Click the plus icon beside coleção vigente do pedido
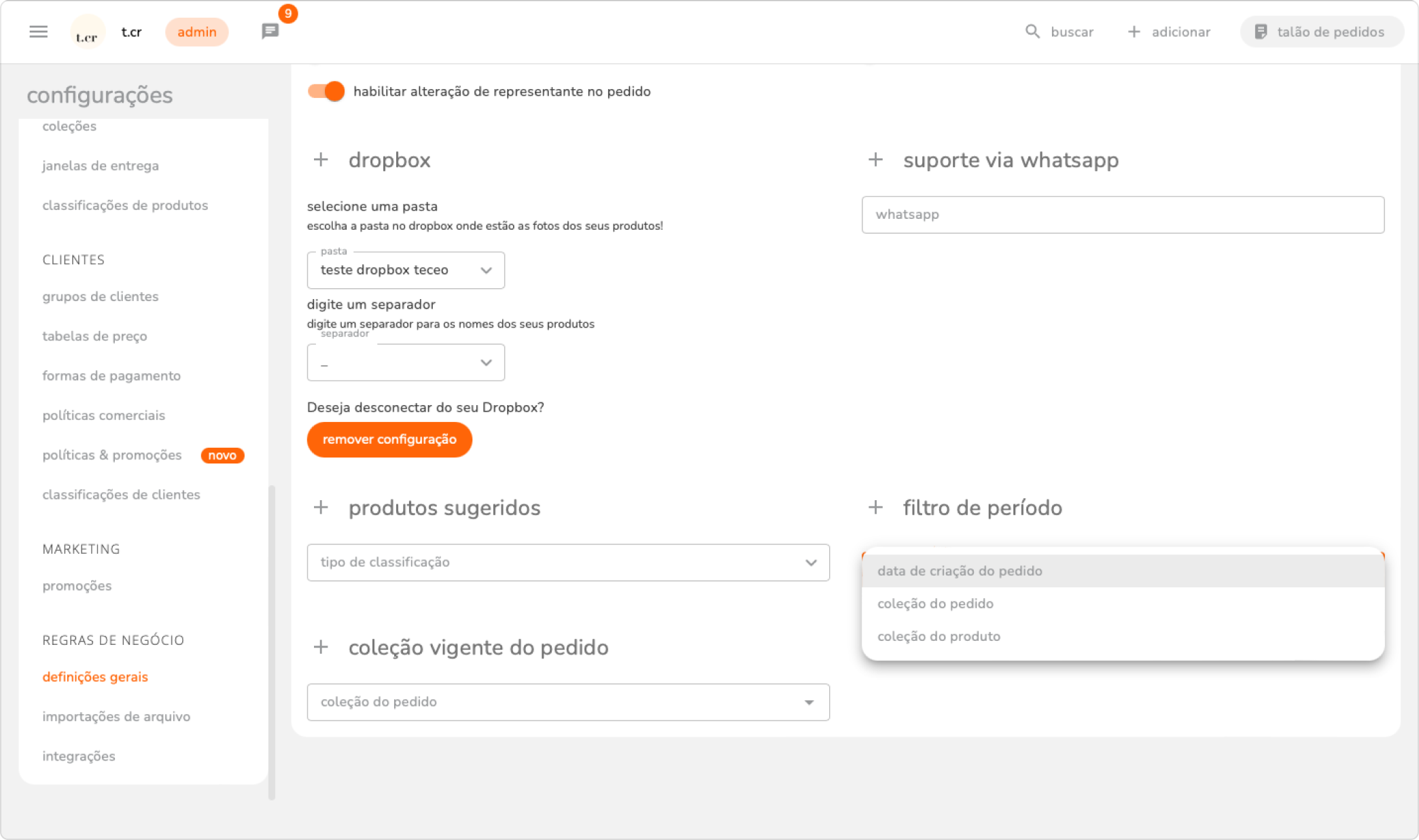 coord(321,648)
